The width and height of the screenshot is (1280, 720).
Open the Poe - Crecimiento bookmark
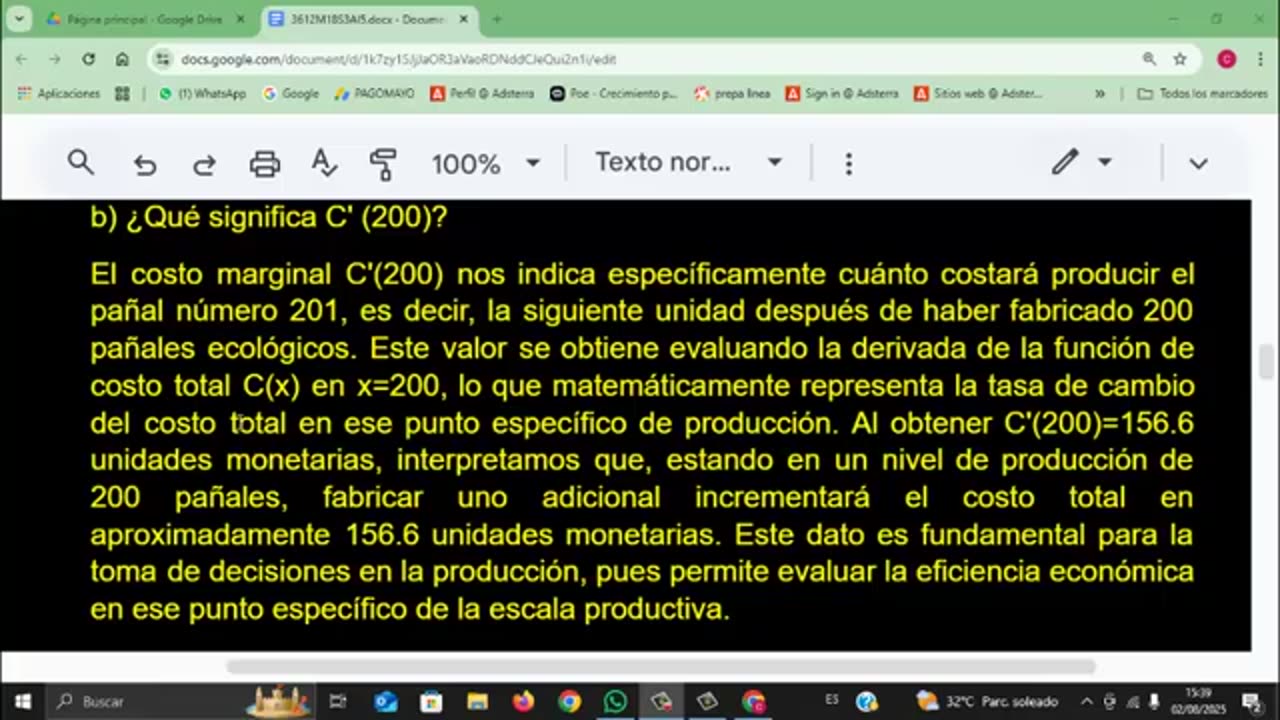coord(613,93)
